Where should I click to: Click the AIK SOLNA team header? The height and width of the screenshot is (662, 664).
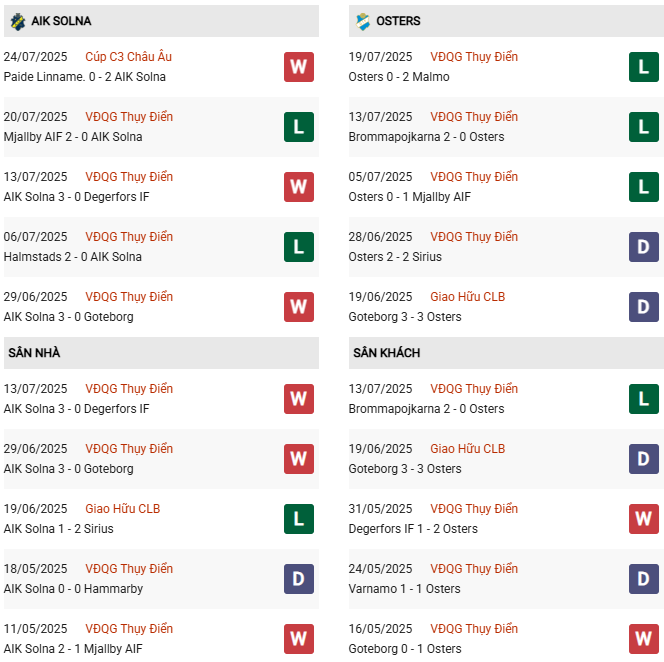click(x=61, y=21)
